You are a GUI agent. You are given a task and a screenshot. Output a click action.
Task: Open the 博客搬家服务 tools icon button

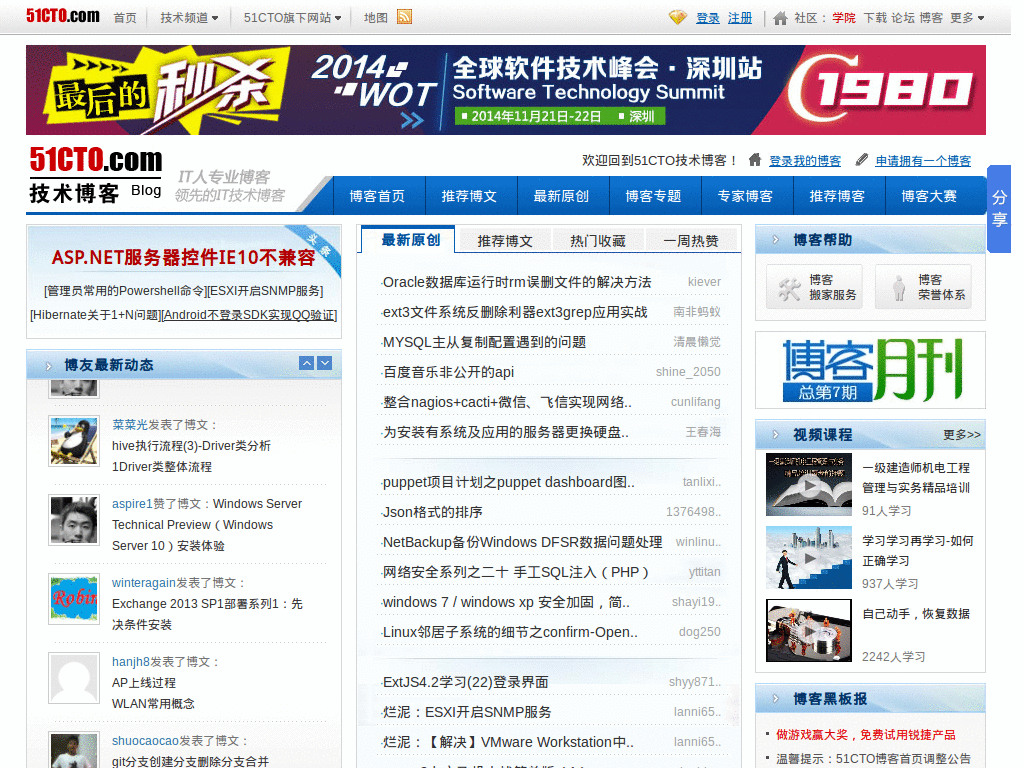tap(814, 287)
